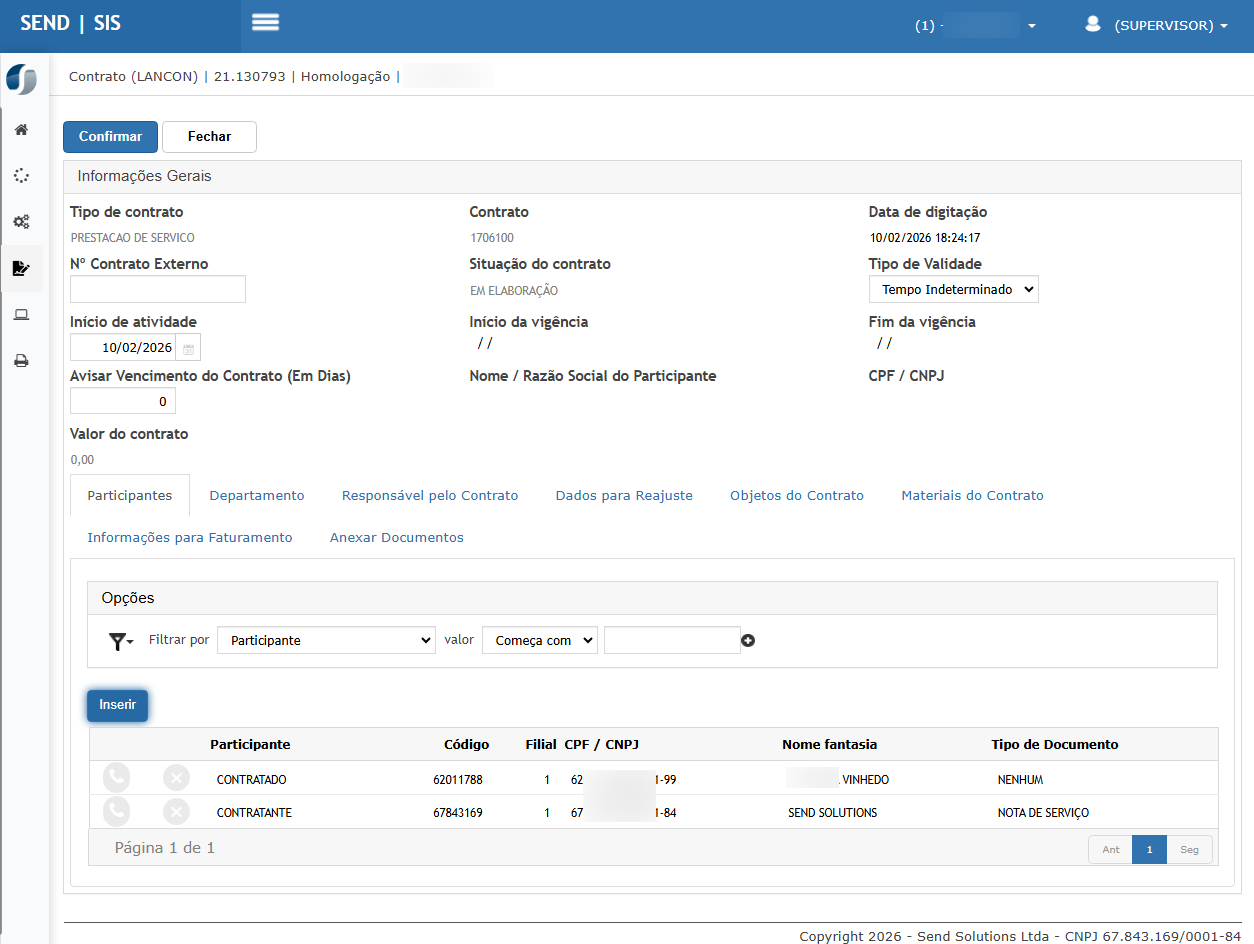Click phone icon for CONTRATADO row
The width and height of the screenshot is (1254, 944).
(x=117, y=779)
